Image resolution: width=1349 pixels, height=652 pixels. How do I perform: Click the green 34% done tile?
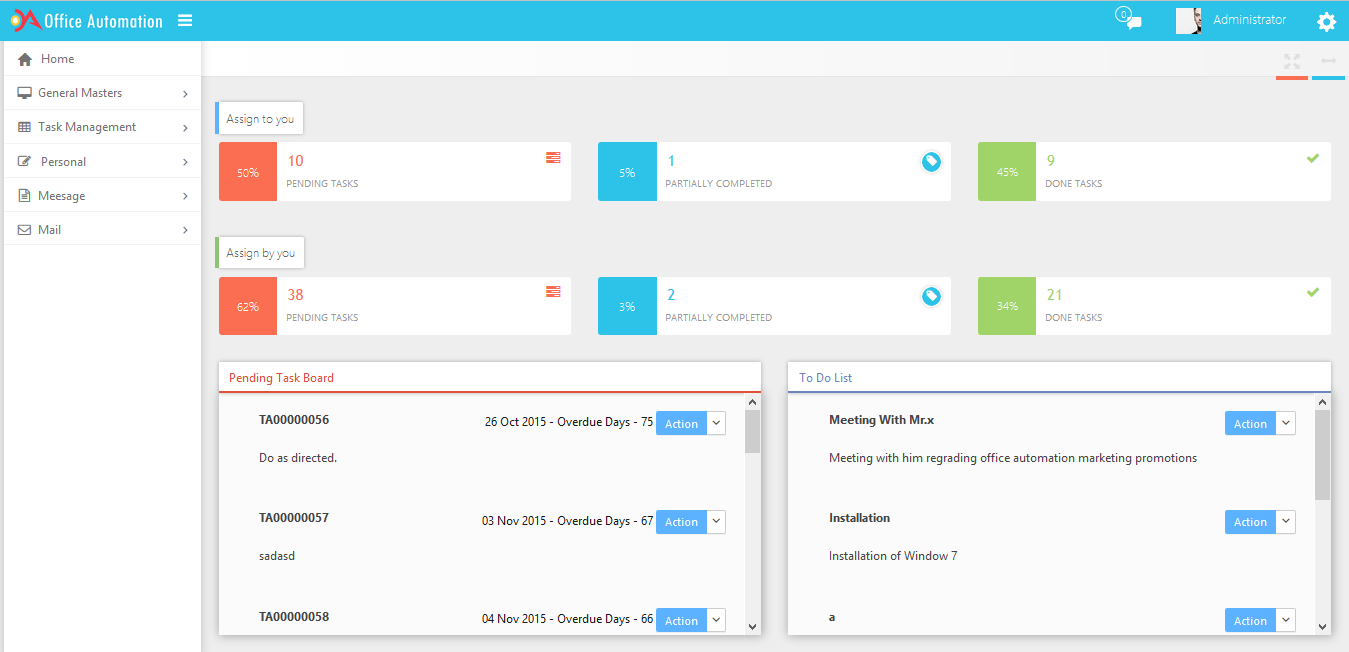click(x=1007, y=306)
